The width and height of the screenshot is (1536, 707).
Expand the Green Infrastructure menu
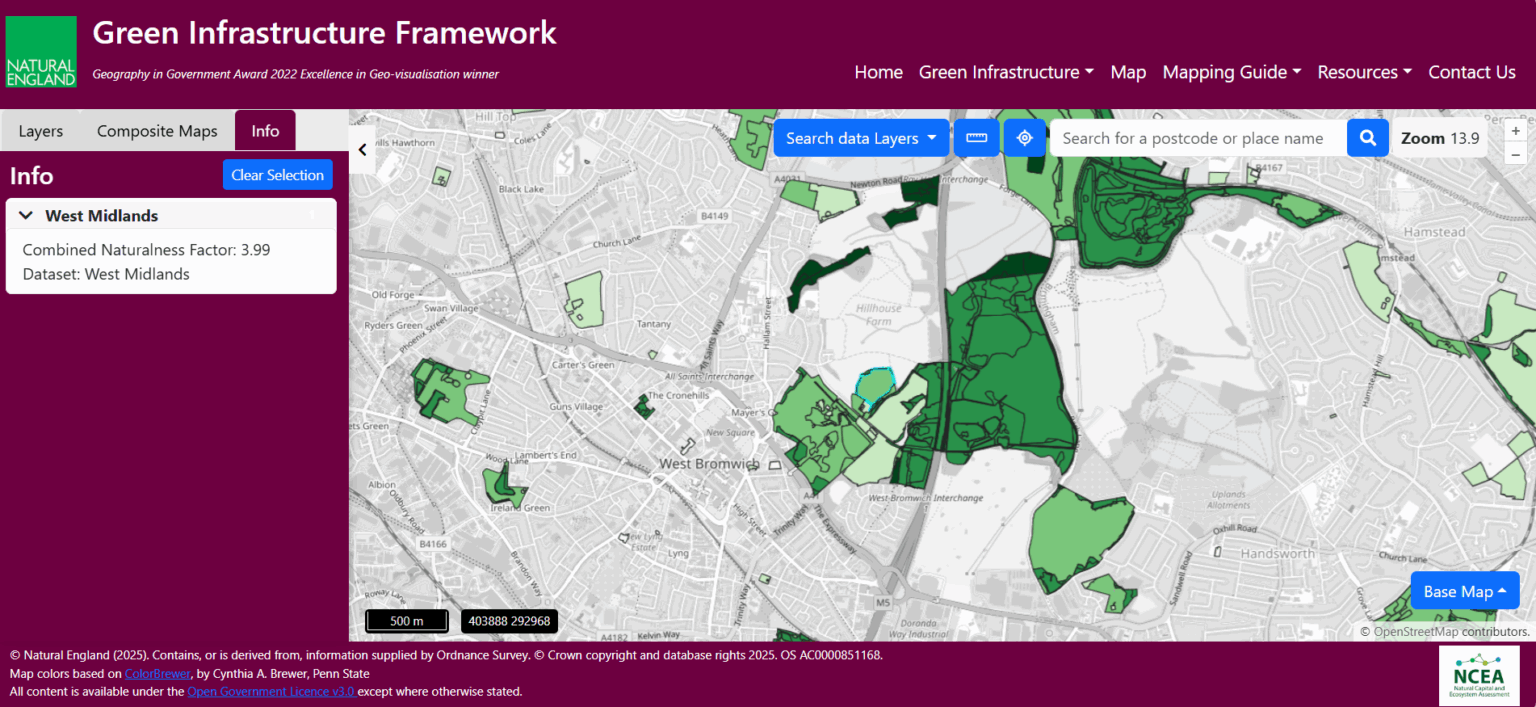click(x=1005, y=72)
